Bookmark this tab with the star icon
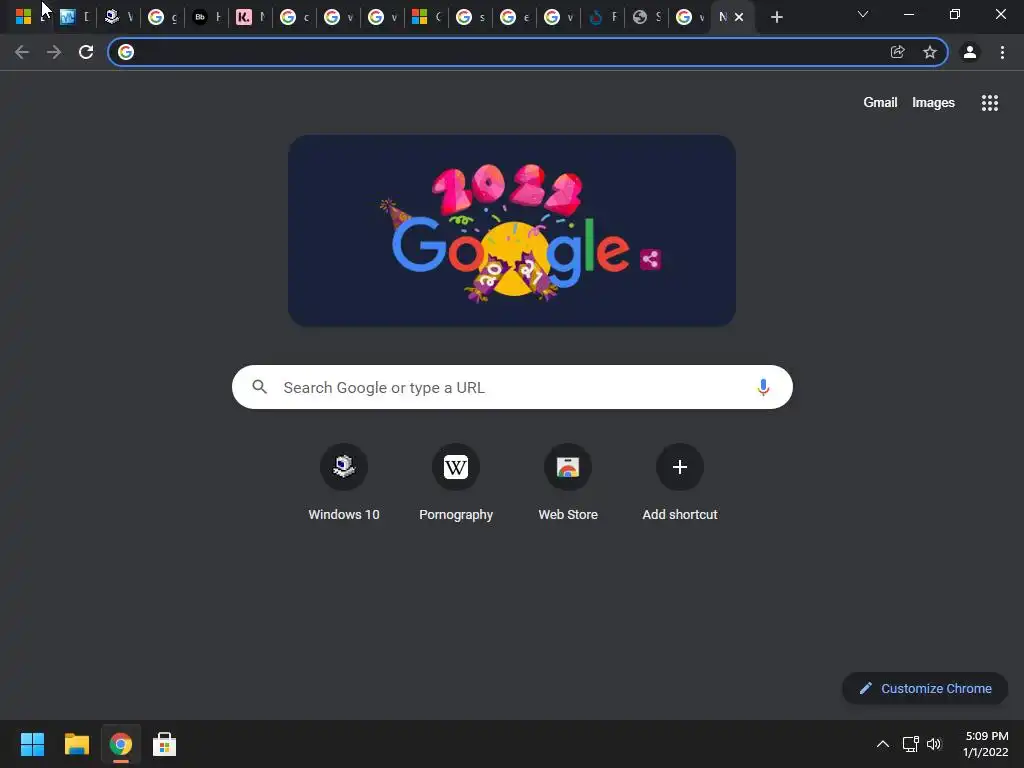The width and height of the screenshot is (1024, 768). tap(930, 52)
